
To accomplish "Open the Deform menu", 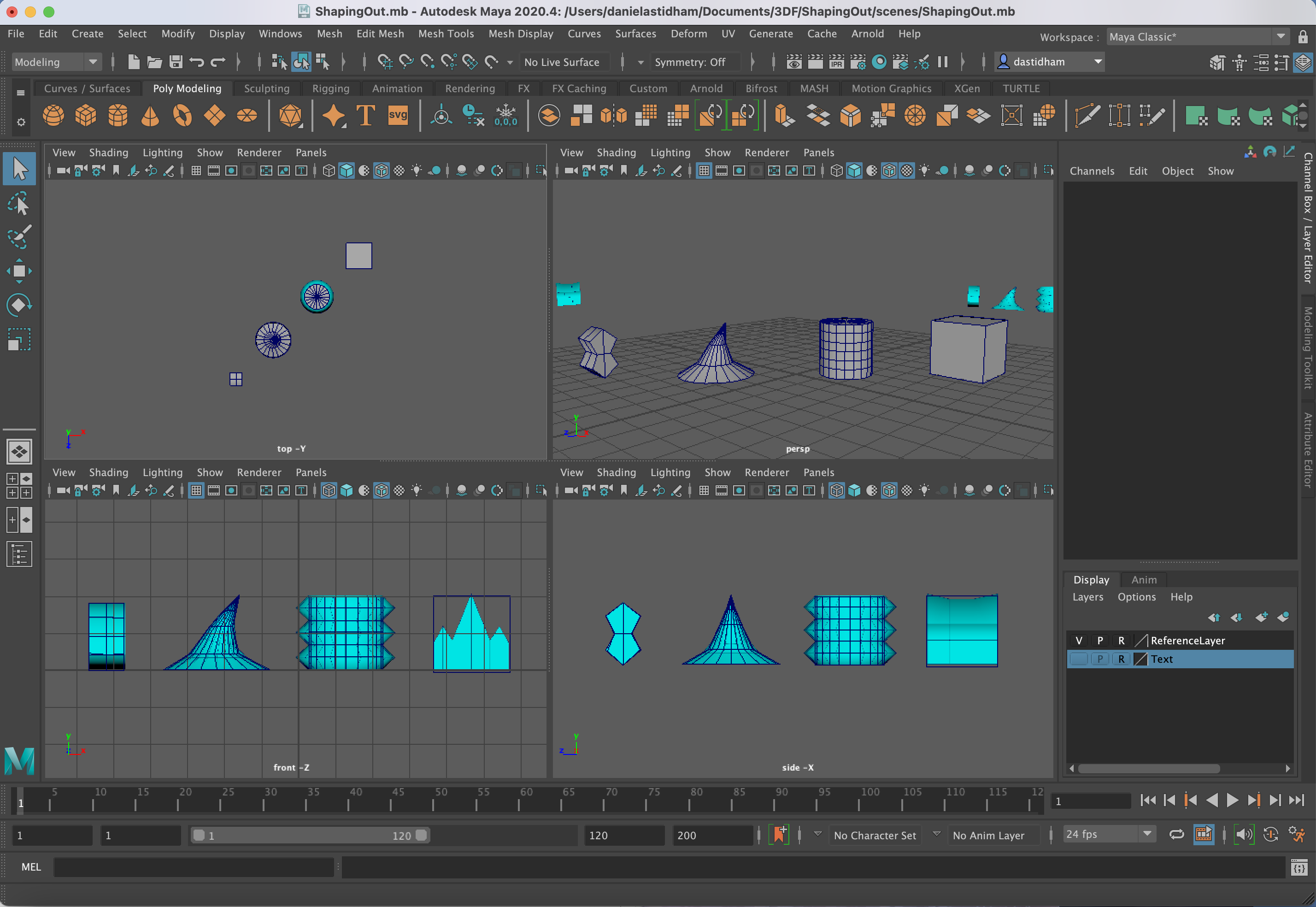I will tap(689, 34).
